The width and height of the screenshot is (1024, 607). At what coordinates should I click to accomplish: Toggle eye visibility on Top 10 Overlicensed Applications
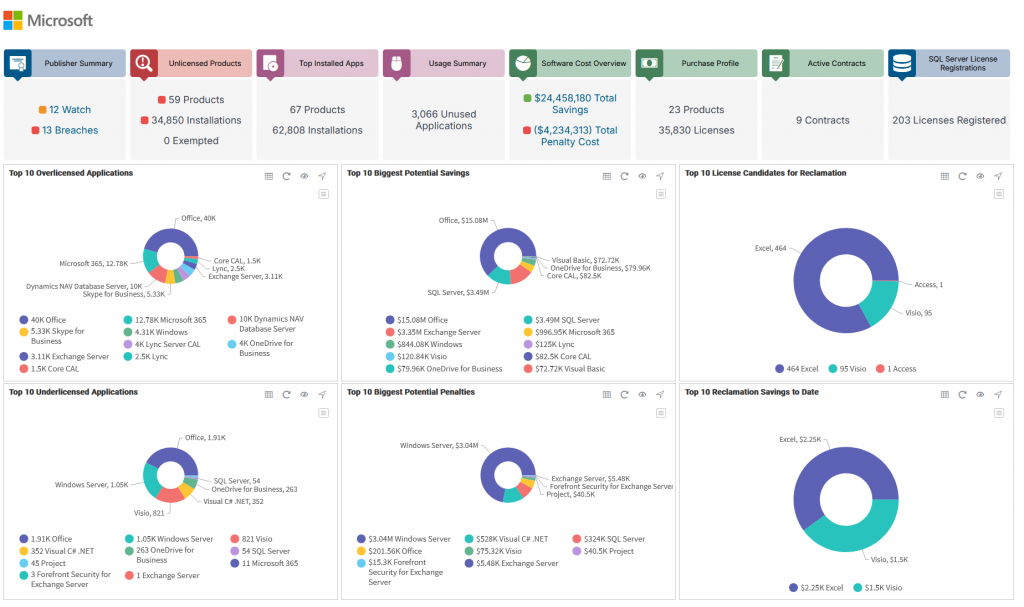[x=304, y=176]
